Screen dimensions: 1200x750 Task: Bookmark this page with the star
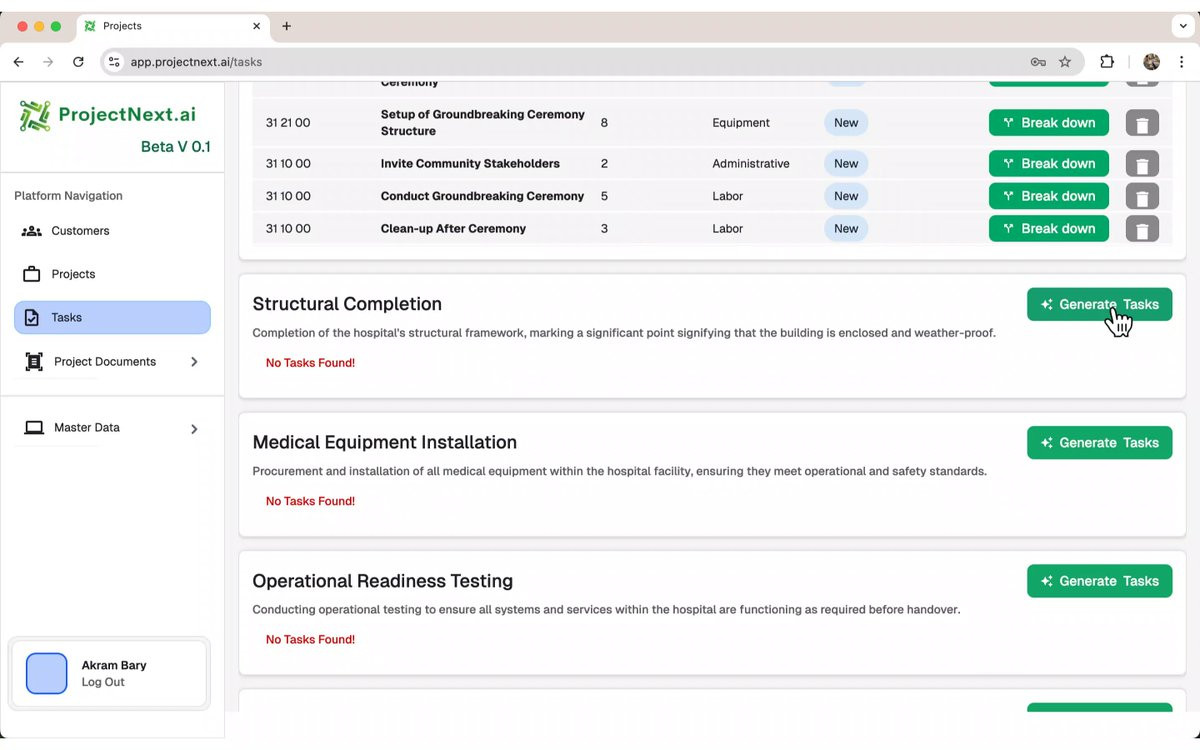1065,62
